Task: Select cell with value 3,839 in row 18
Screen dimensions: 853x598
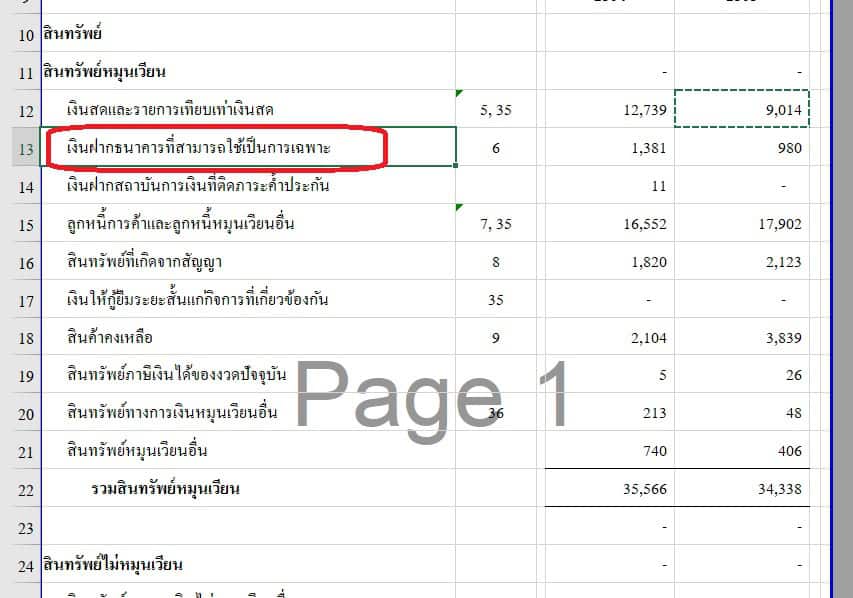Action: (x=742, y=338)
